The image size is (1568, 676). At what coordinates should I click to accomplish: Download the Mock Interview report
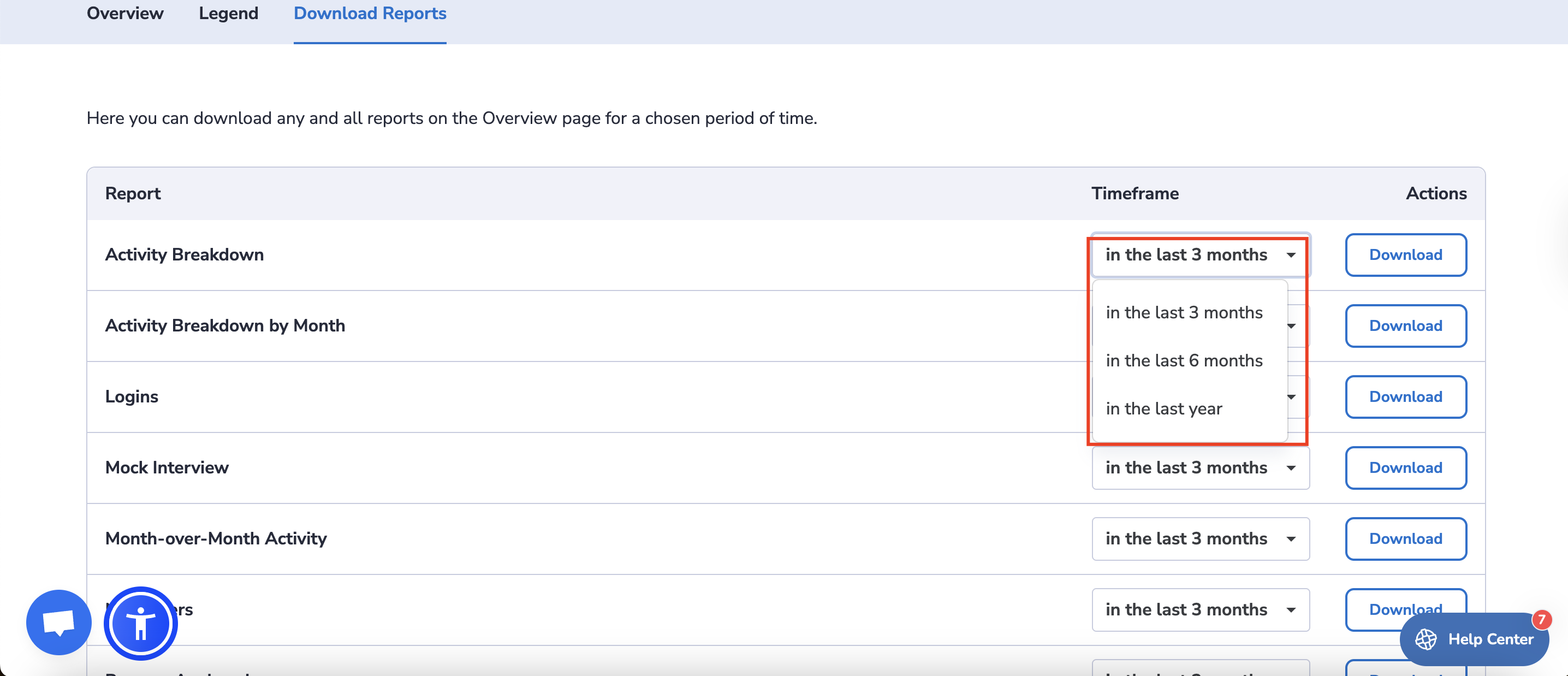[x=1405, y=468]
